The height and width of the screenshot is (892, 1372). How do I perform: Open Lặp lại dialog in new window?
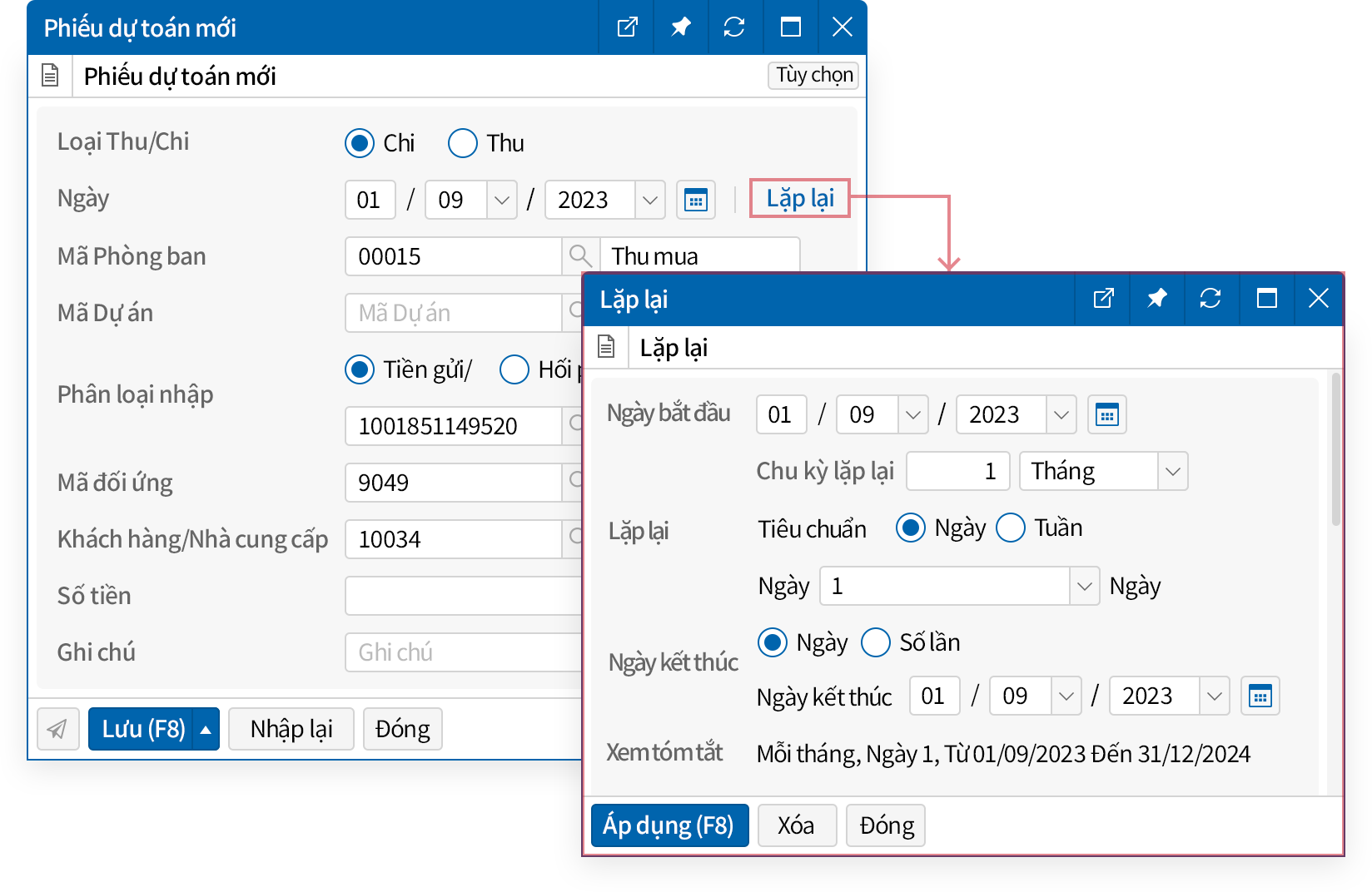tap(1103, 298)
